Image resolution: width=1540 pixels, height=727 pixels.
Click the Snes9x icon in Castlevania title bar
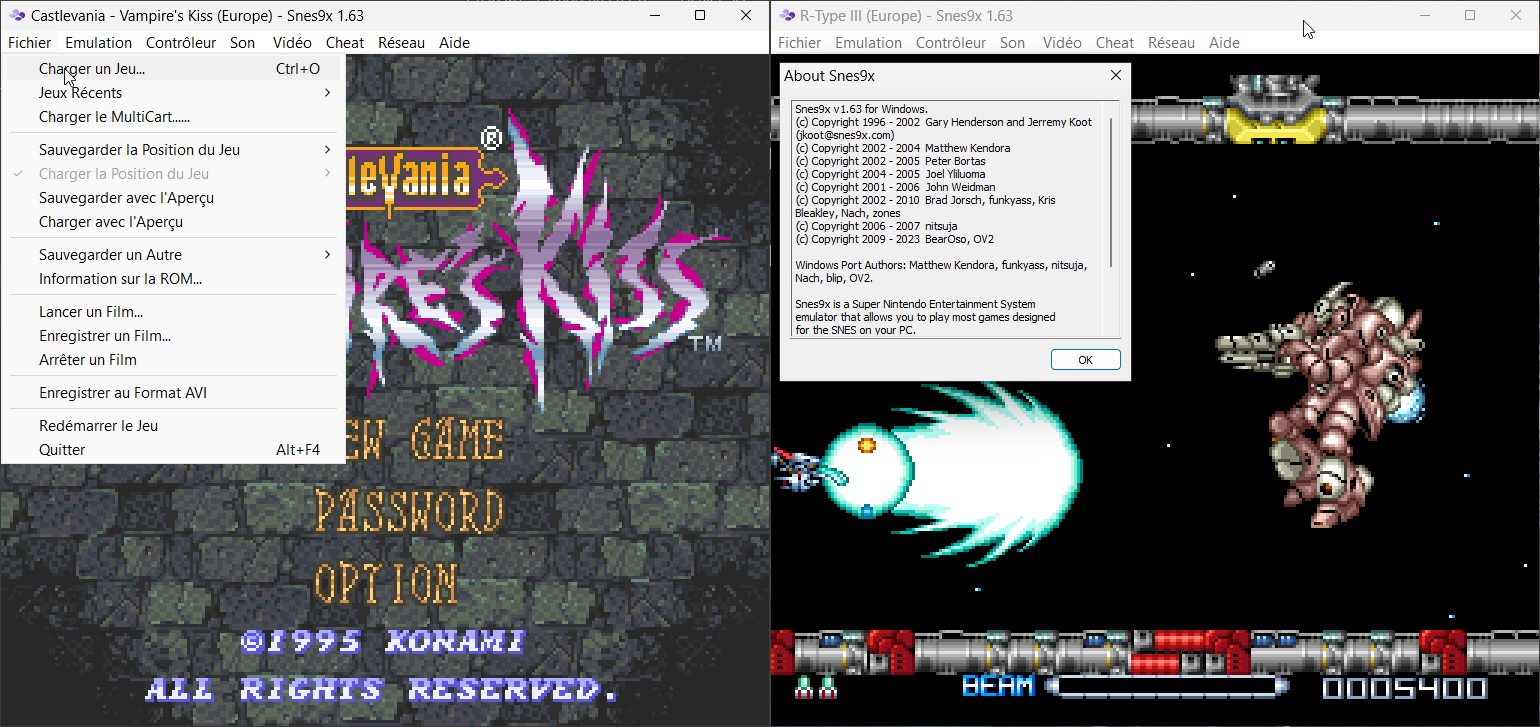tap(17, 16)
